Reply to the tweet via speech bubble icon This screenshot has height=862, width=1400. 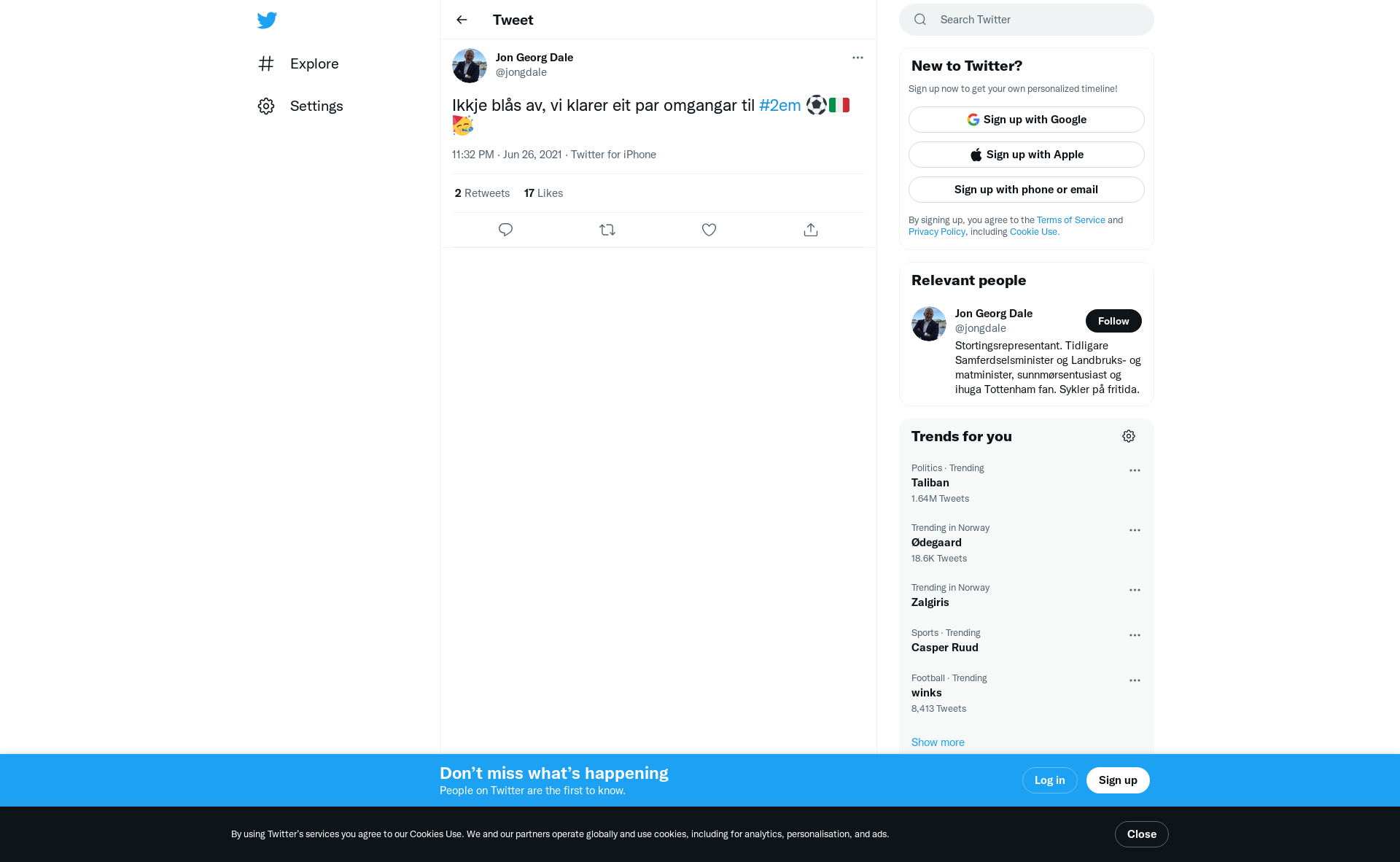coord(505,230)
